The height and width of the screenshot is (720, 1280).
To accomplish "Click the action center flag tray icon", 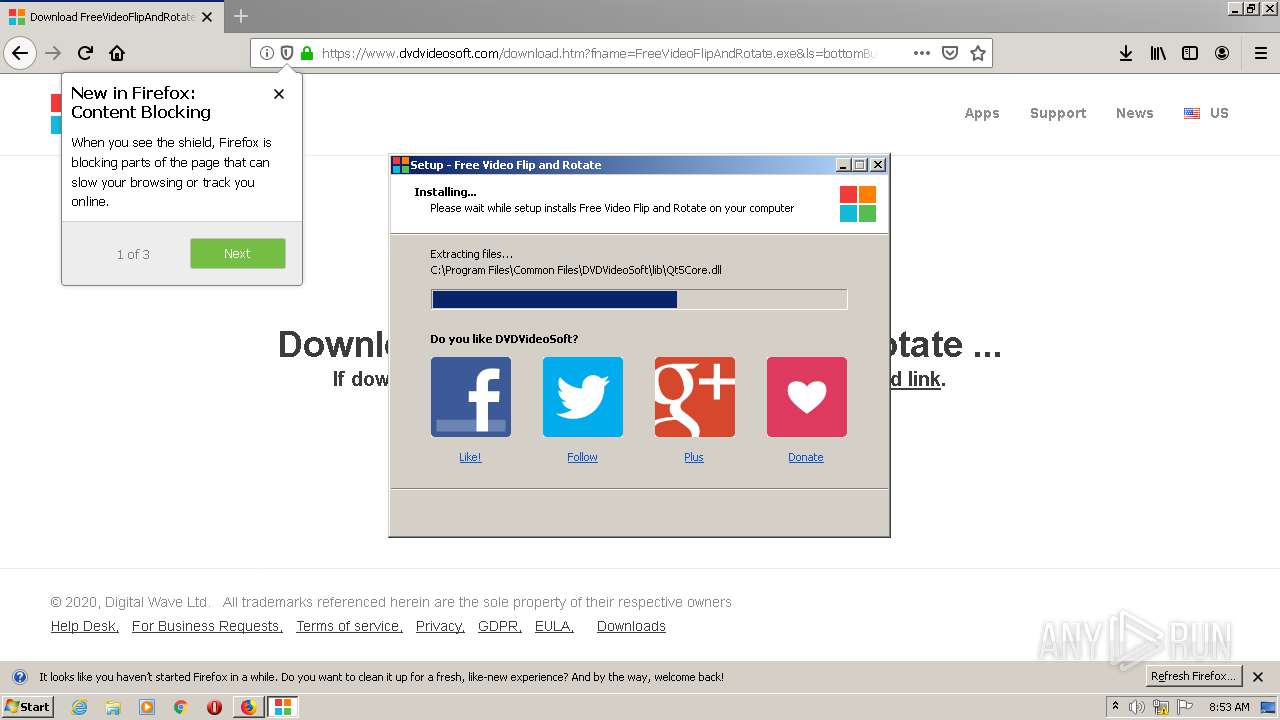I will pos(1185,707).
